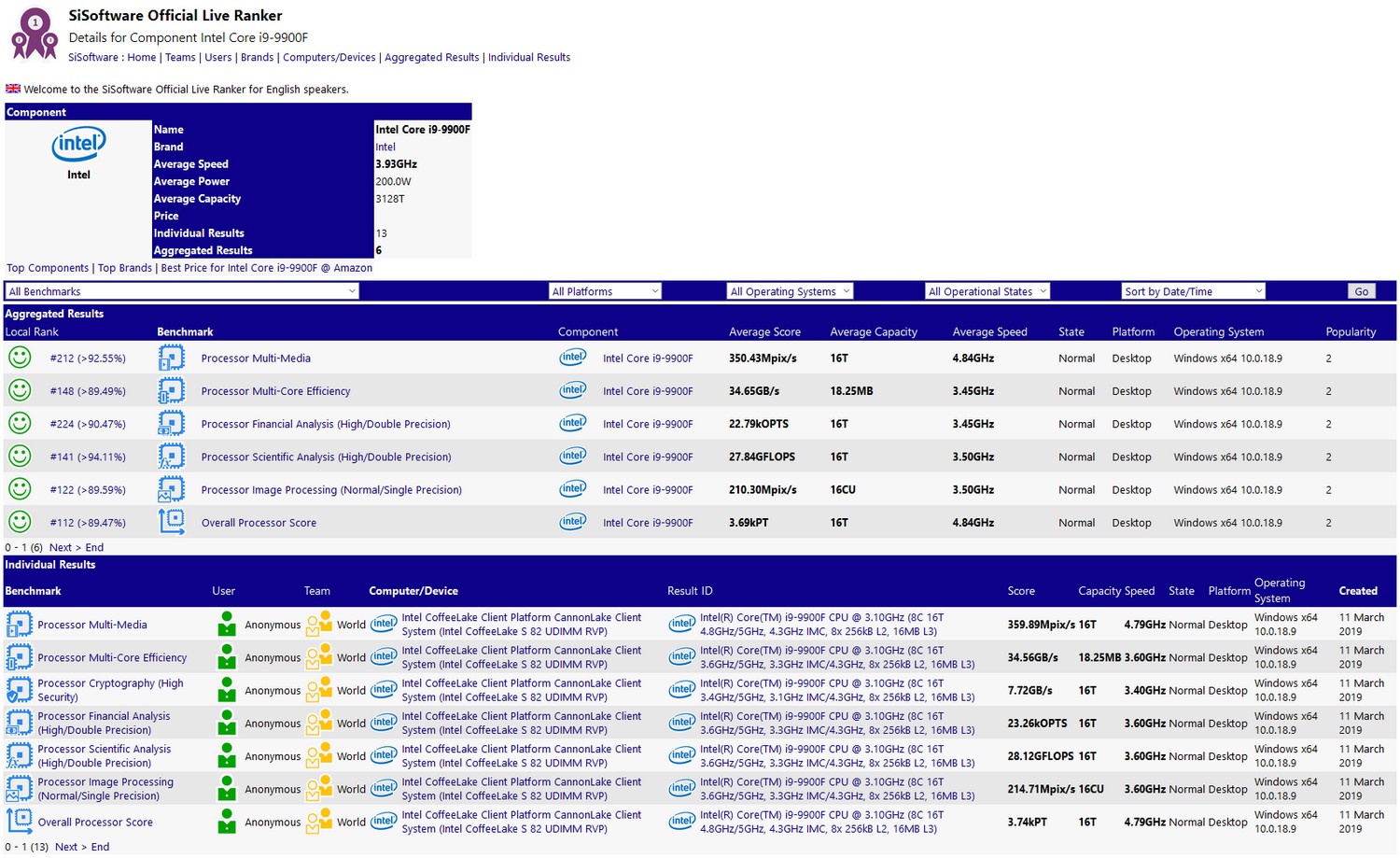Open the Top Components link

(48, 268)
